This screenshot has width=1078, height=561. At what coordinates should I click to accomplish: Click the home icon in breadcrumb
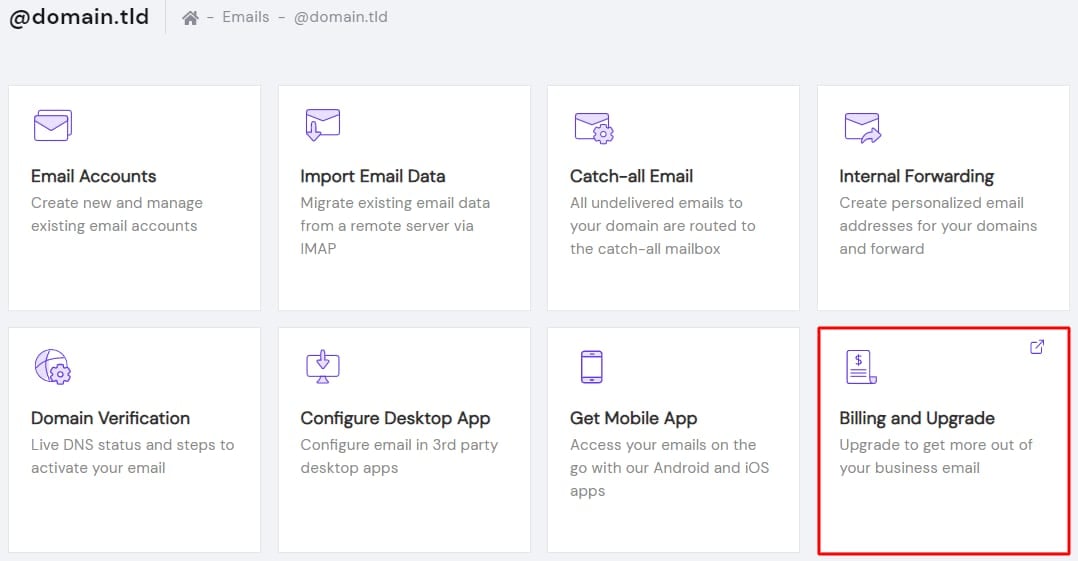tap(190, 18)
